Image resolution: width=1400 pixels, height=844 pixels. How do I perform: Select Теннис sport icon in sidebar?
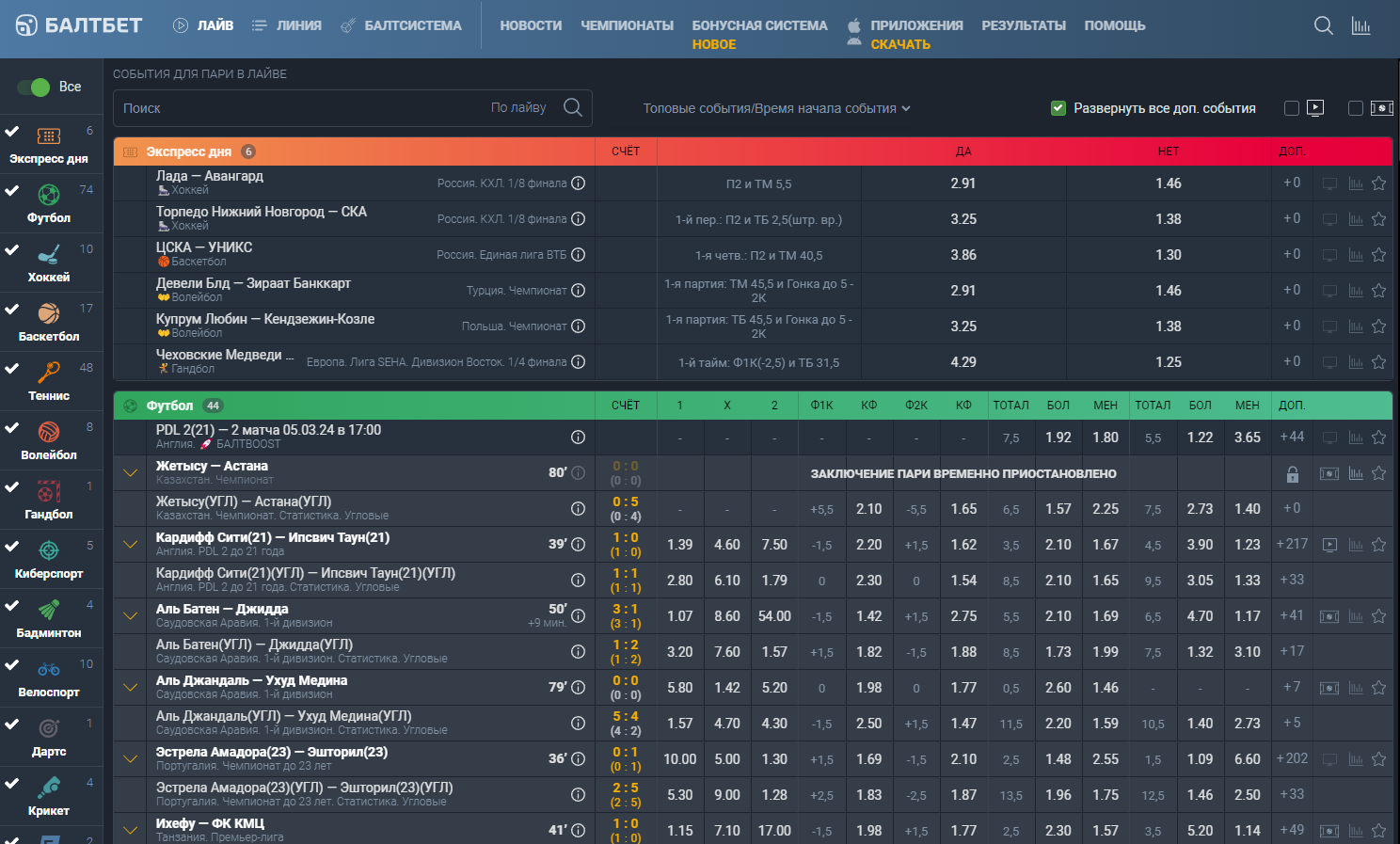point(49,373)
